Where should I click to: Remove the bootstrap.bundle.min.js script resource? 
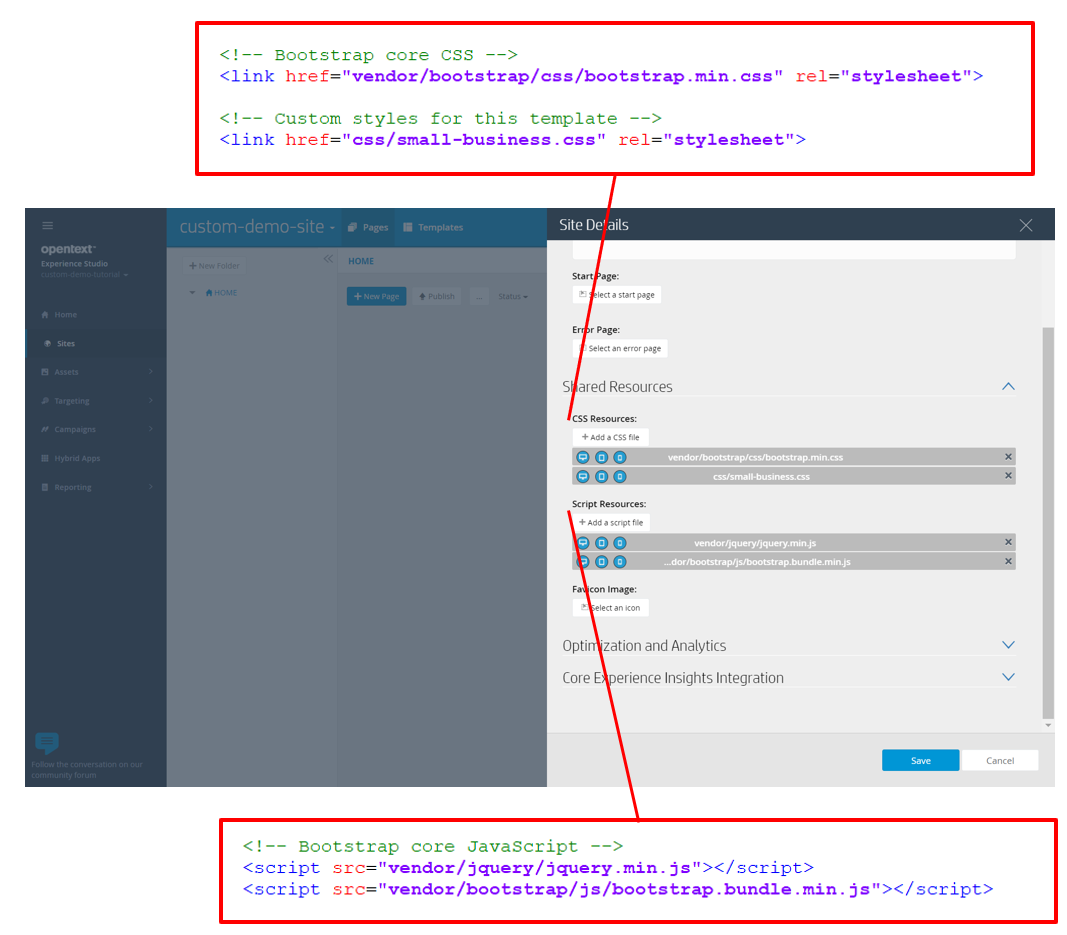pyautogui.click(x=1008, y=561)
